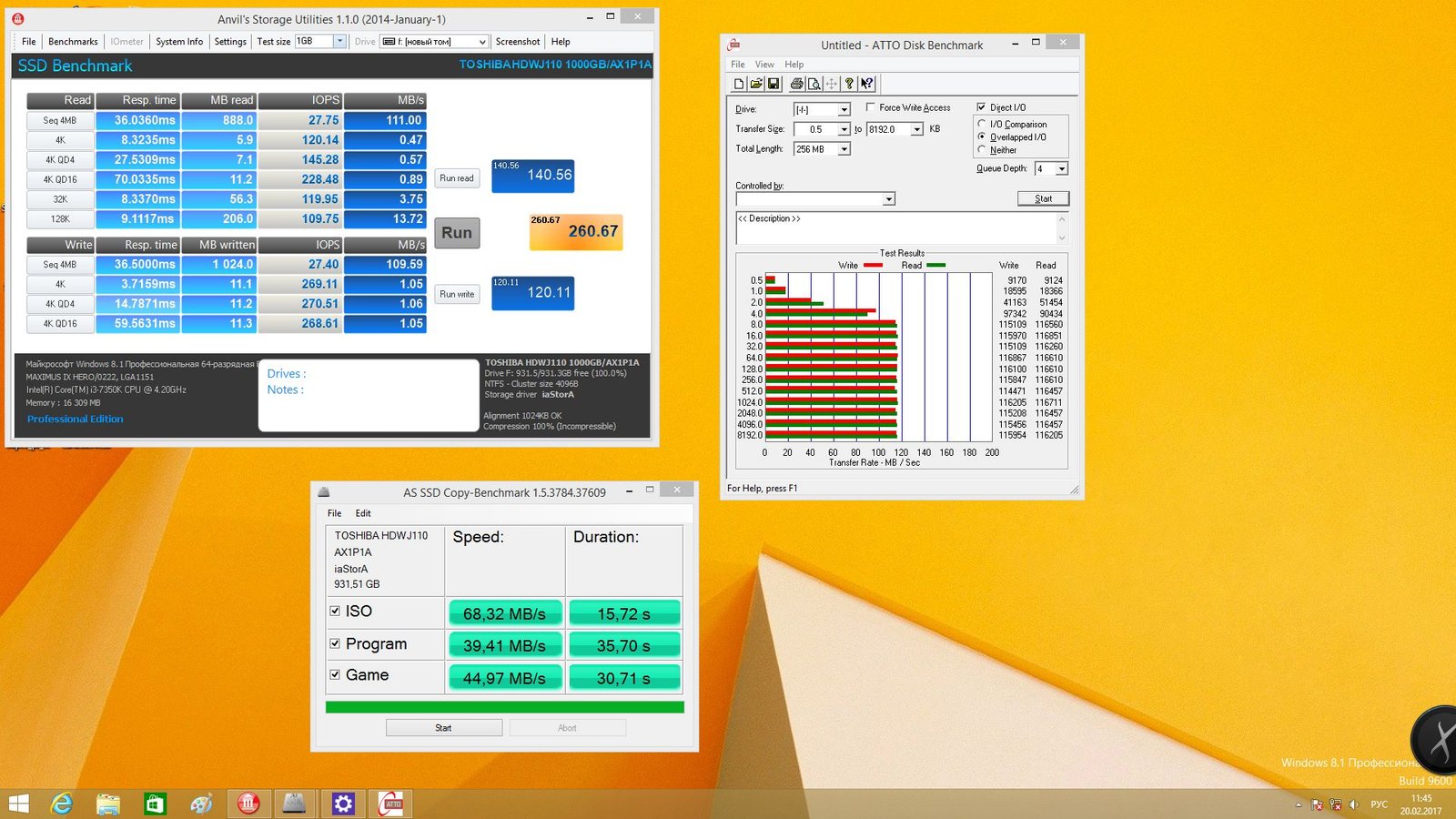
Task: Click the Run write button
Action: (x=457, y=294)
